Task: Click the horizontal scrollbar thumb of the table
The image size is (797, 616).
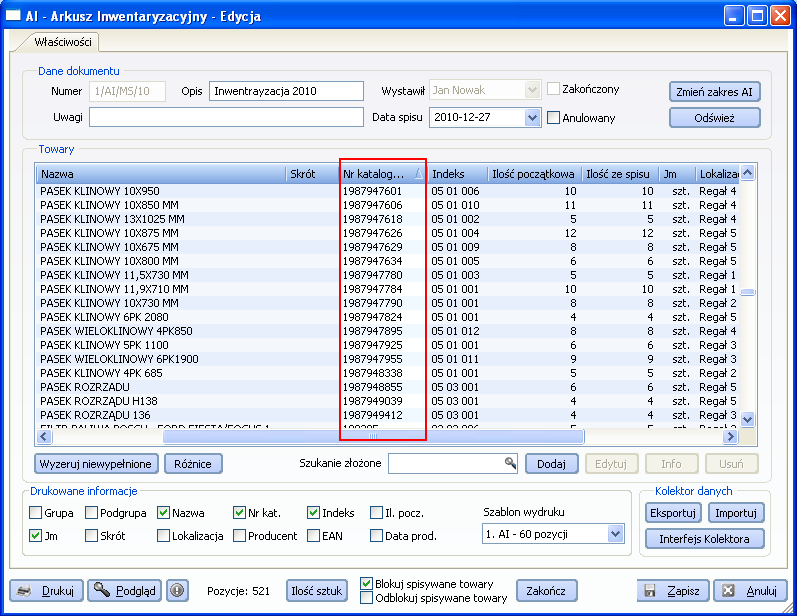Action: (374, 436)
